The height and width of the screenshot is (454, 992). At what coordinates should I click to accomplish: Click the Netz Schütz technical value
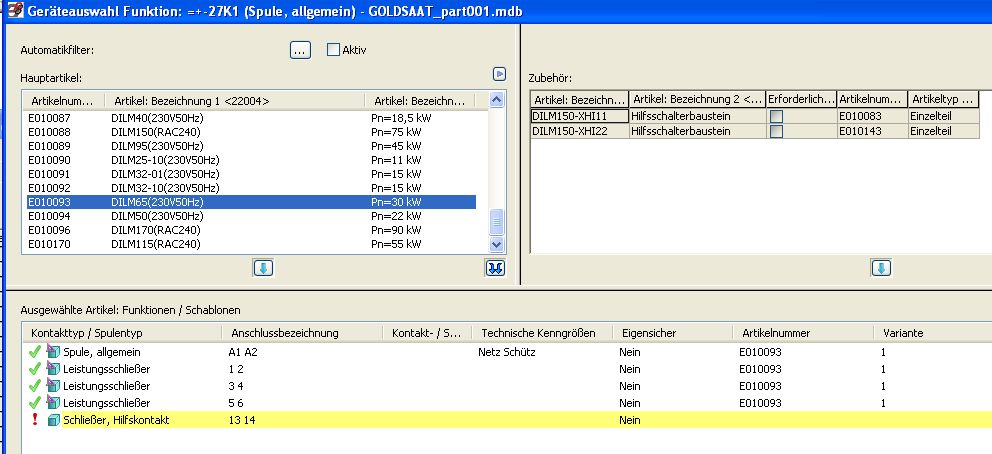pos(507,352)
